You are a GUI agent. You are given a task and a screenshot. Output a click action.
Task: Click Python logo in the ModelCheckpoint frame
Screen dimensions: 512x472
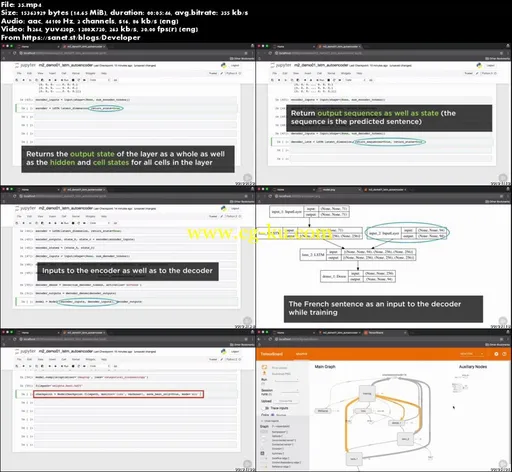point(223,351)
